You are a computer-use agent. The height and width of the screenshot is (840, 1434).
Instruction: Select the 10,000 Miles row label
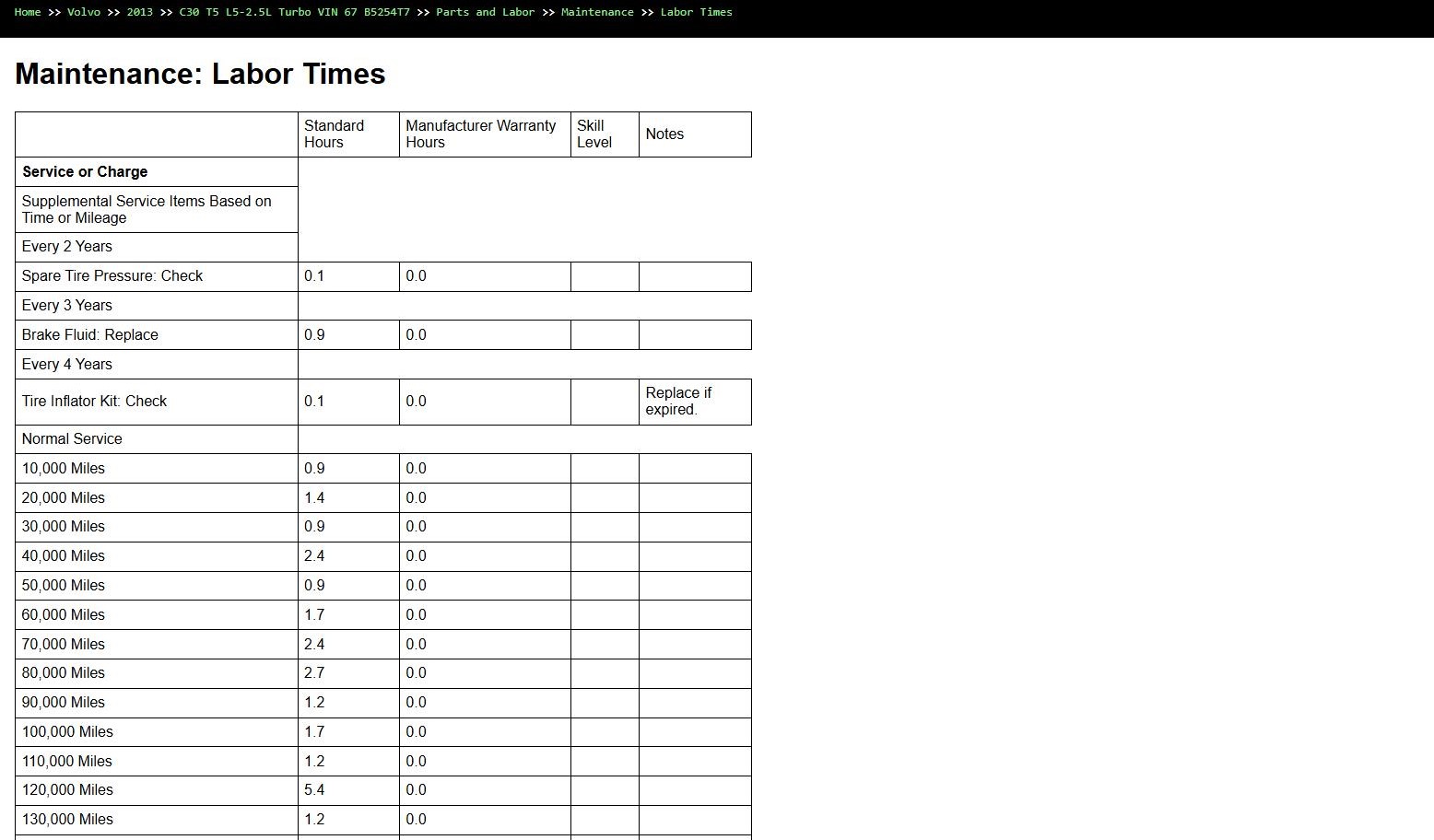(x=157, y=469)
